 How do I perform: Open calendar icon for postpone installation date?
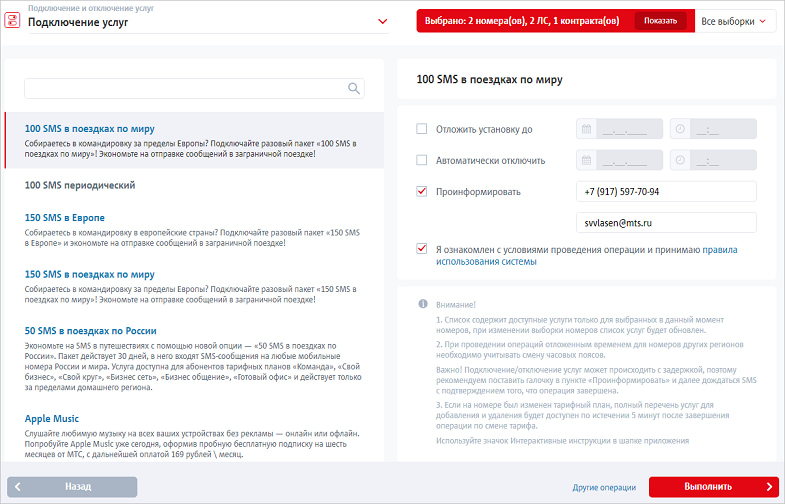[x=586, y=129]
